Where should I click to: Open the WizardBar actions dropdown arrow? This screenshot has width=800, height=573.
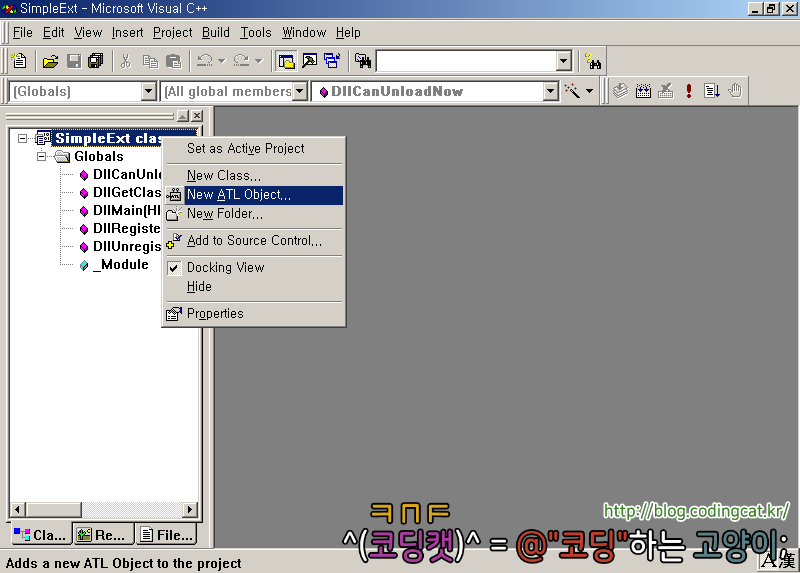point(589,91)
